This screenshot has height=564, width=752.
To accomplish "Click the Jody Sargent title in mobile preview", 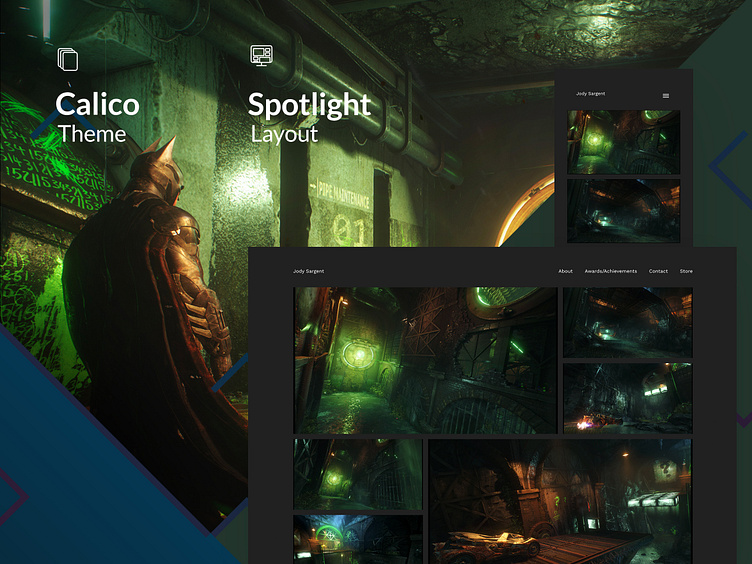I will (590, 94).
